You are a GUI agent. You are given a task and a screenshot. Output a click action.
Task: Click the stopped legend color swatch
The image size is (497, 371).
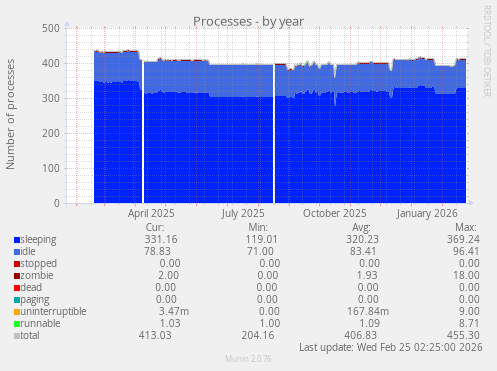17,264
